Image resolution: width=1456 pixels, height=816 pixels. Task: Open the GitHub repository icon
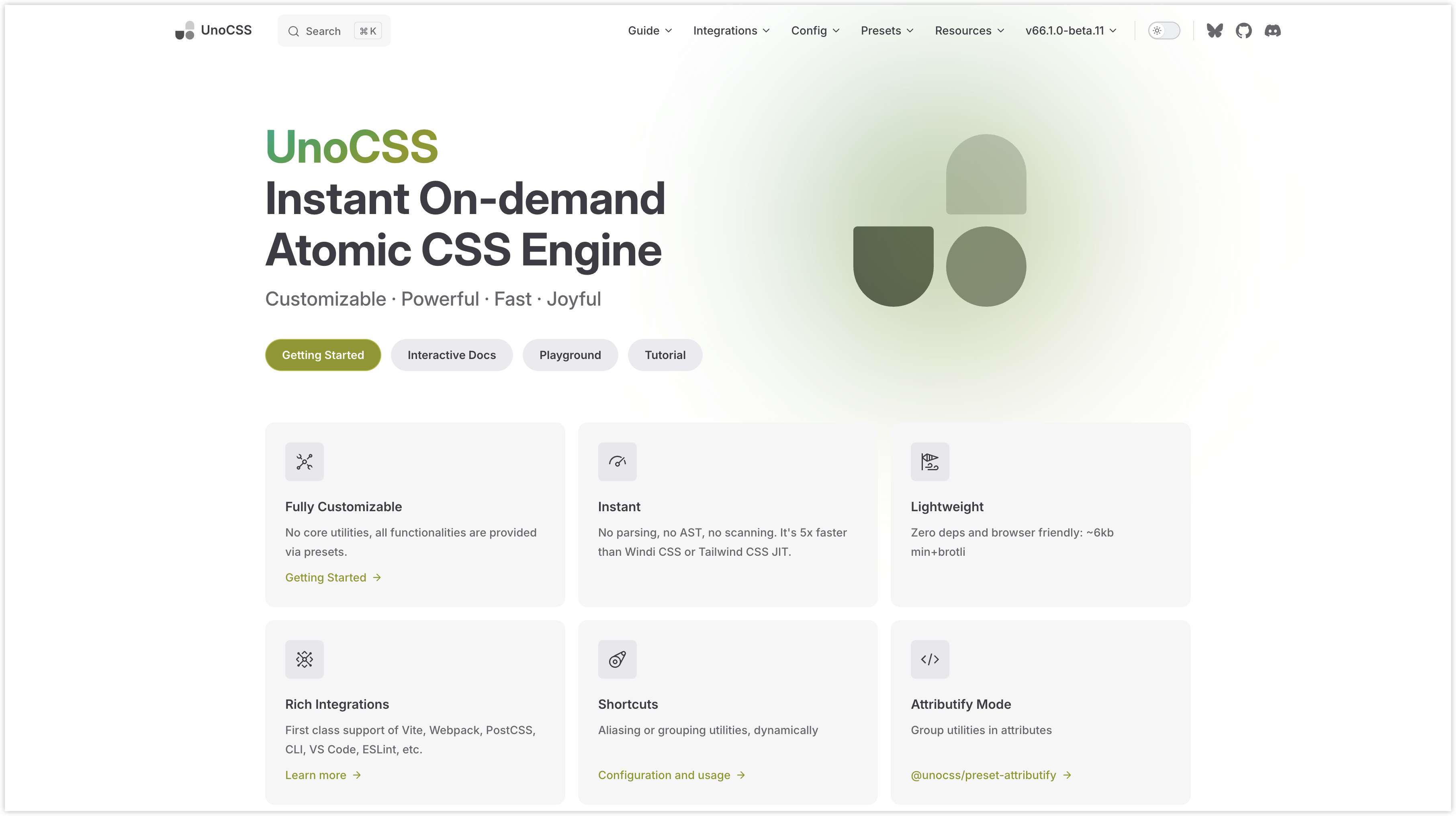pyautogui.click(x=1243, y=31)
